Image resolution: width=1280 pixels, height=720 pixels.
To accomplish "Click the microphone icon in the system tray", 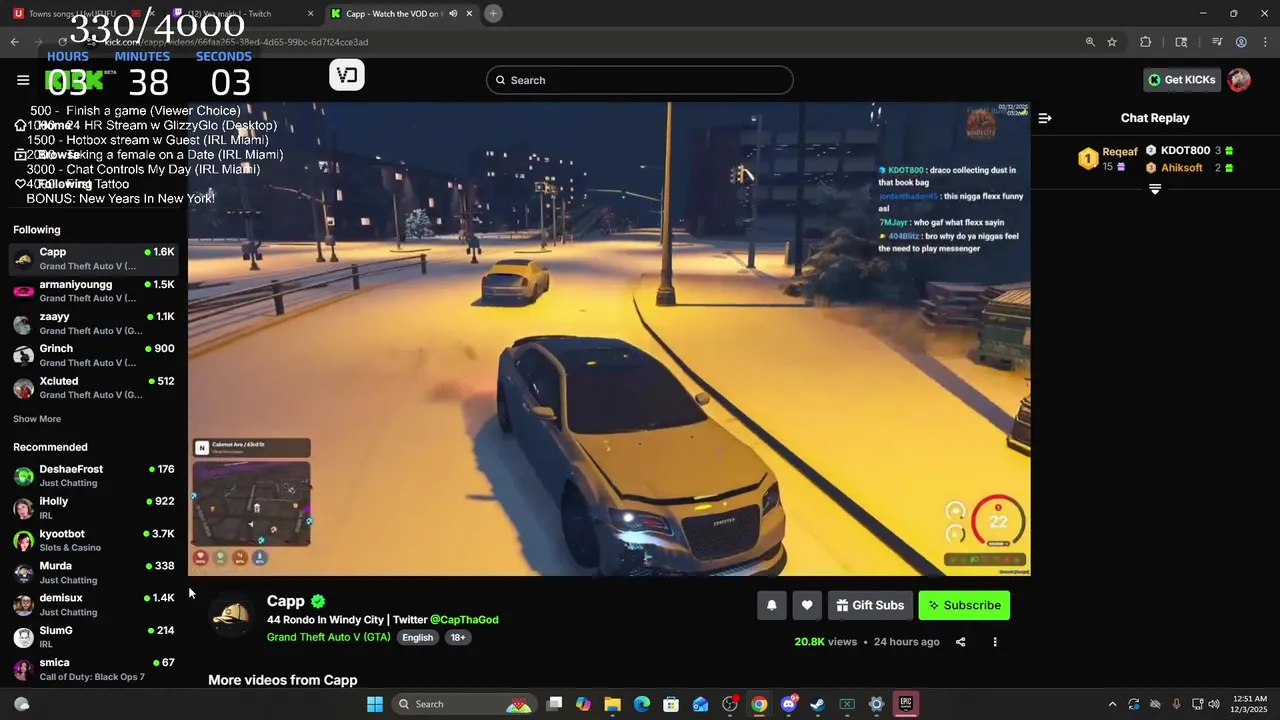I will tap(1176, 704).
